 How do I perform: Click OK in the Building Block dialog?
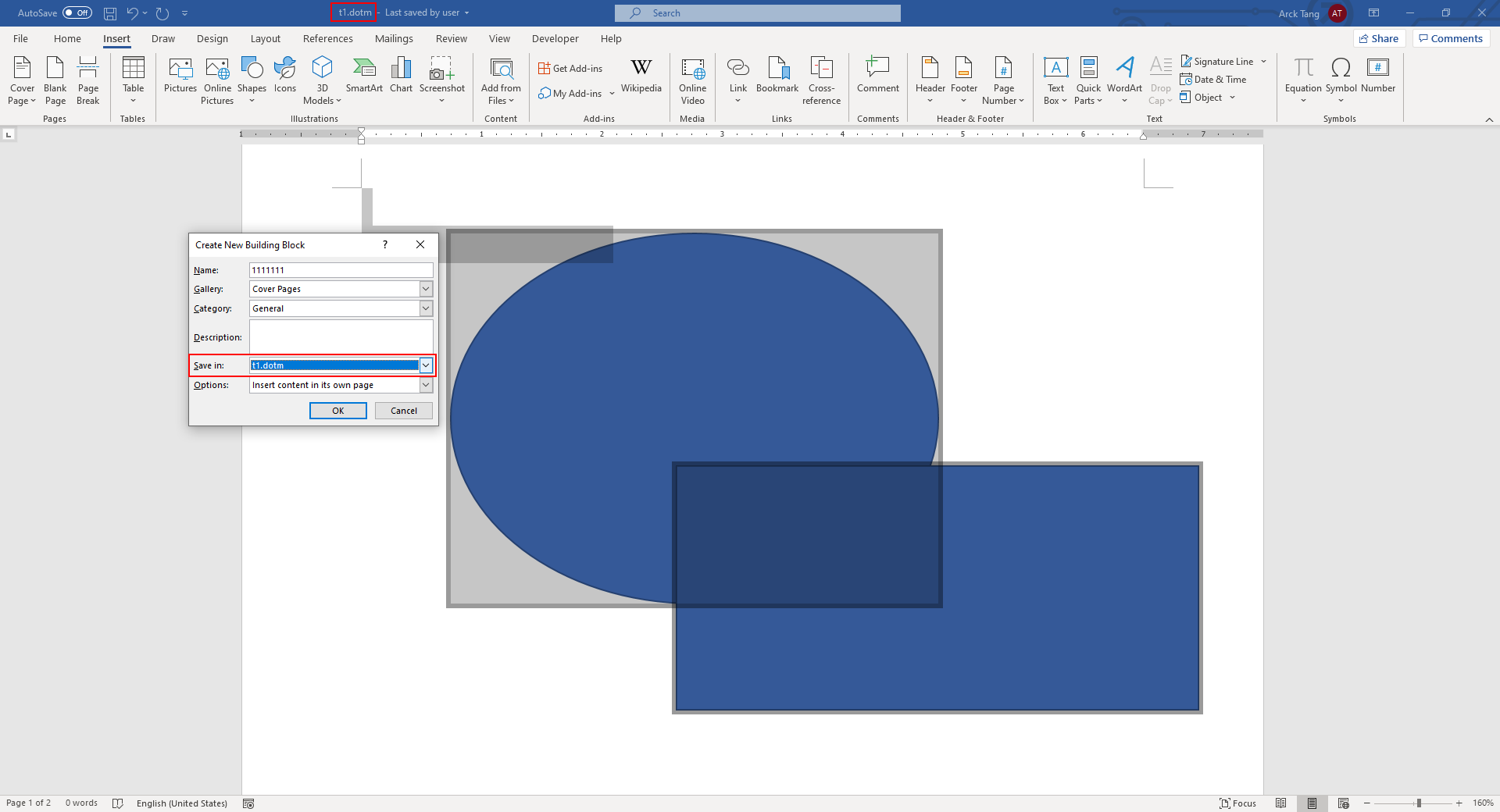point(337,411)
